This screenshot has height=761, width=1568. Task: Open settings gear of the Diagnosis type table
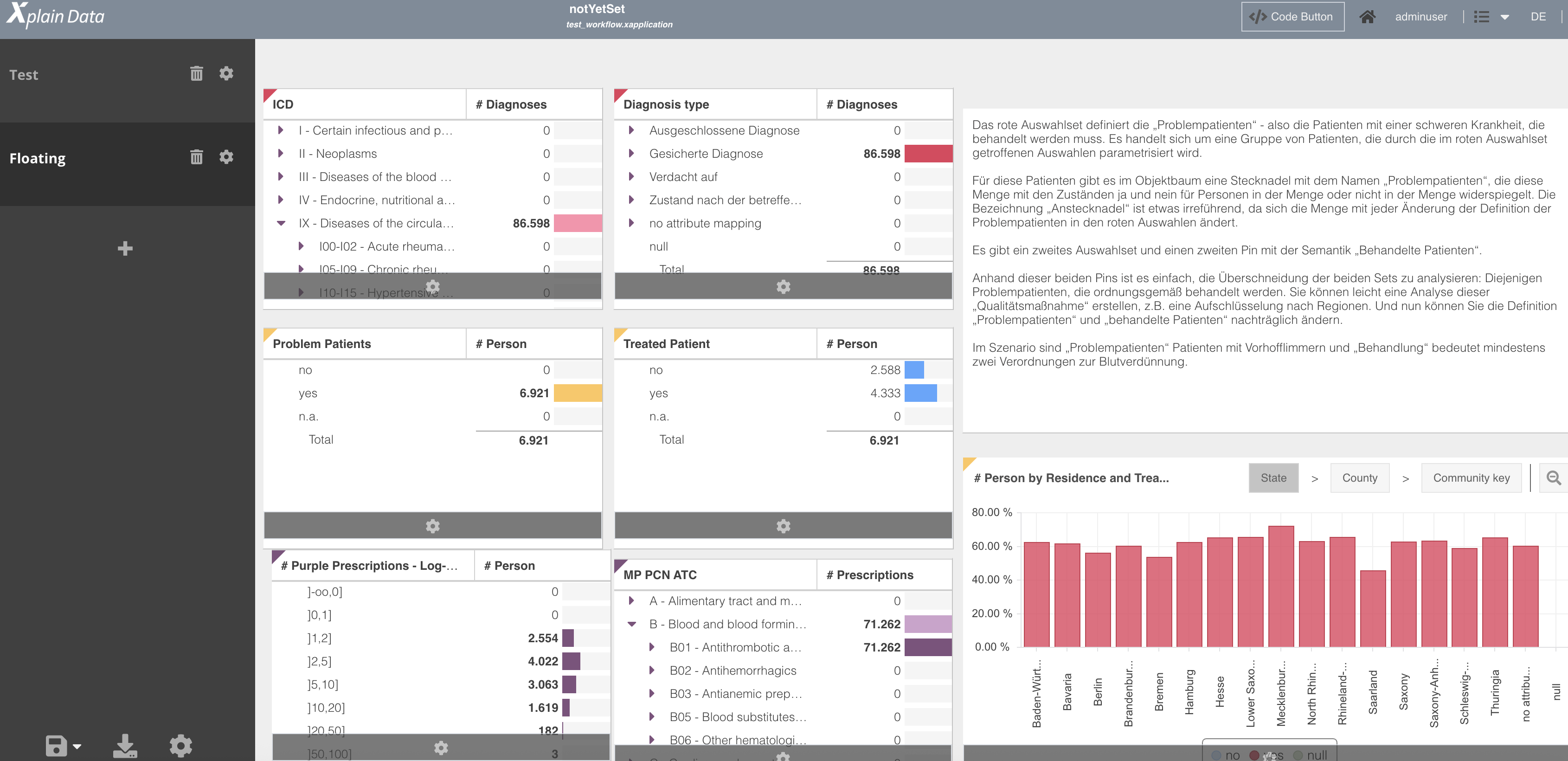coord(784,286)
